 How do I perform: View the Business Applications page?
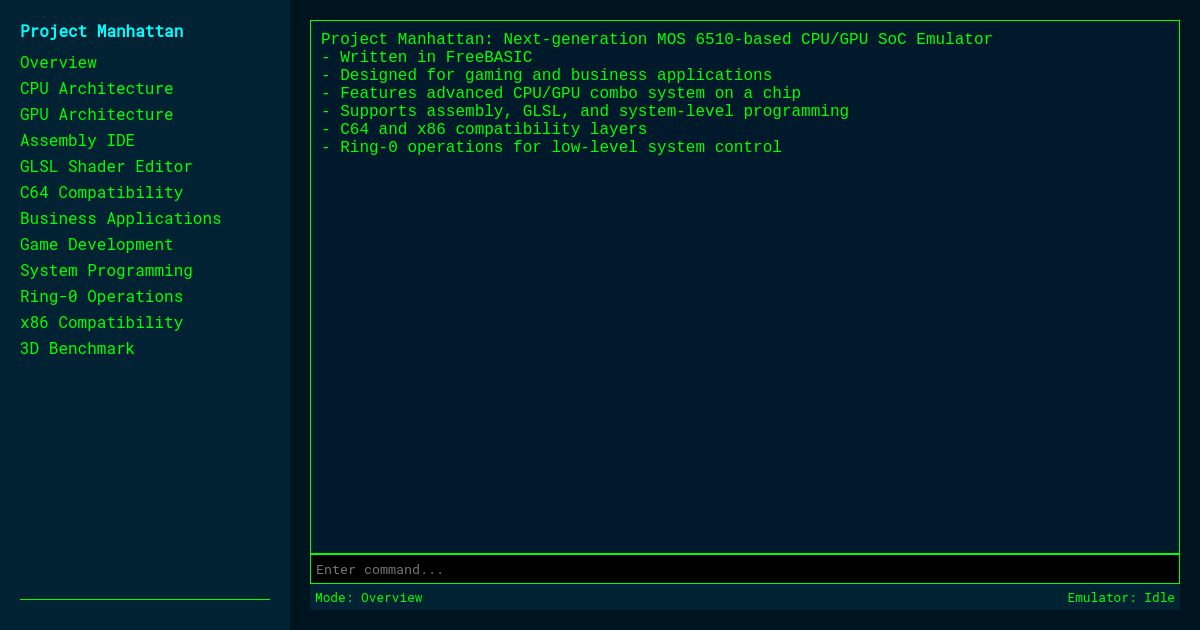pos(120,218)
